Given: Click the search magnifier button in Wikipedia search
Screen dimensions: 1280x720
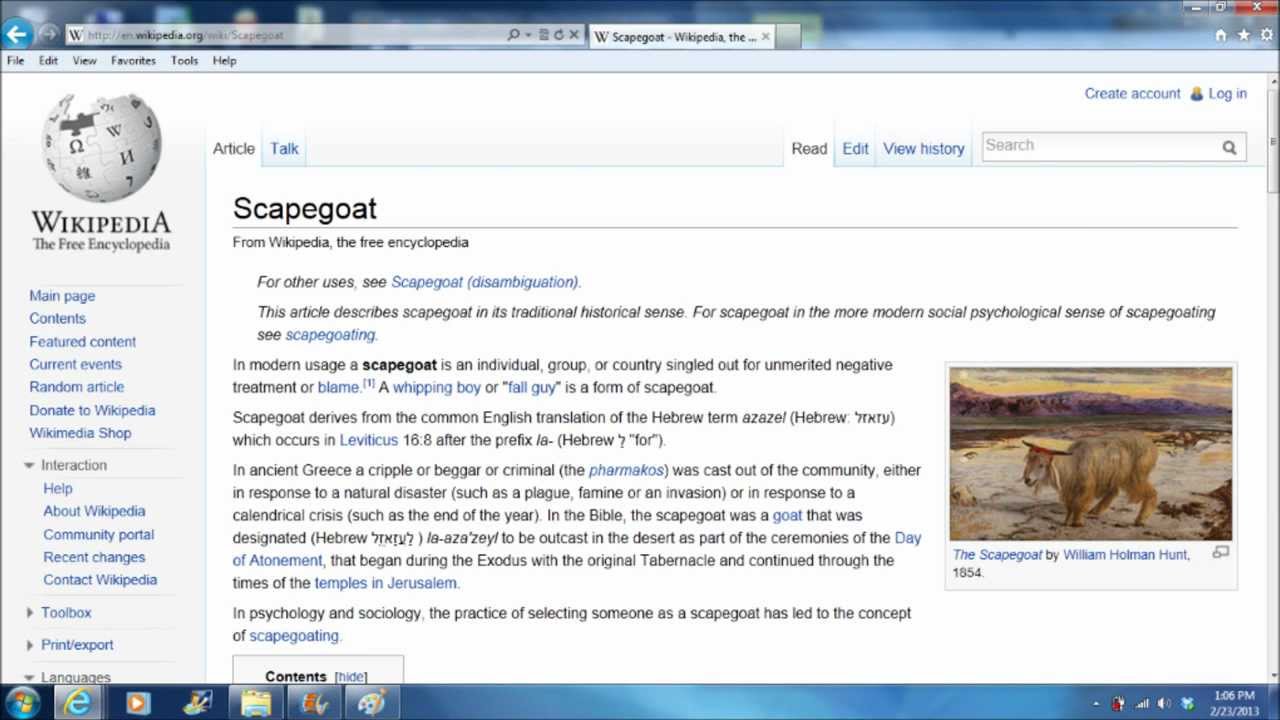Looking at the screenshot, I should tap(1229, 147).
